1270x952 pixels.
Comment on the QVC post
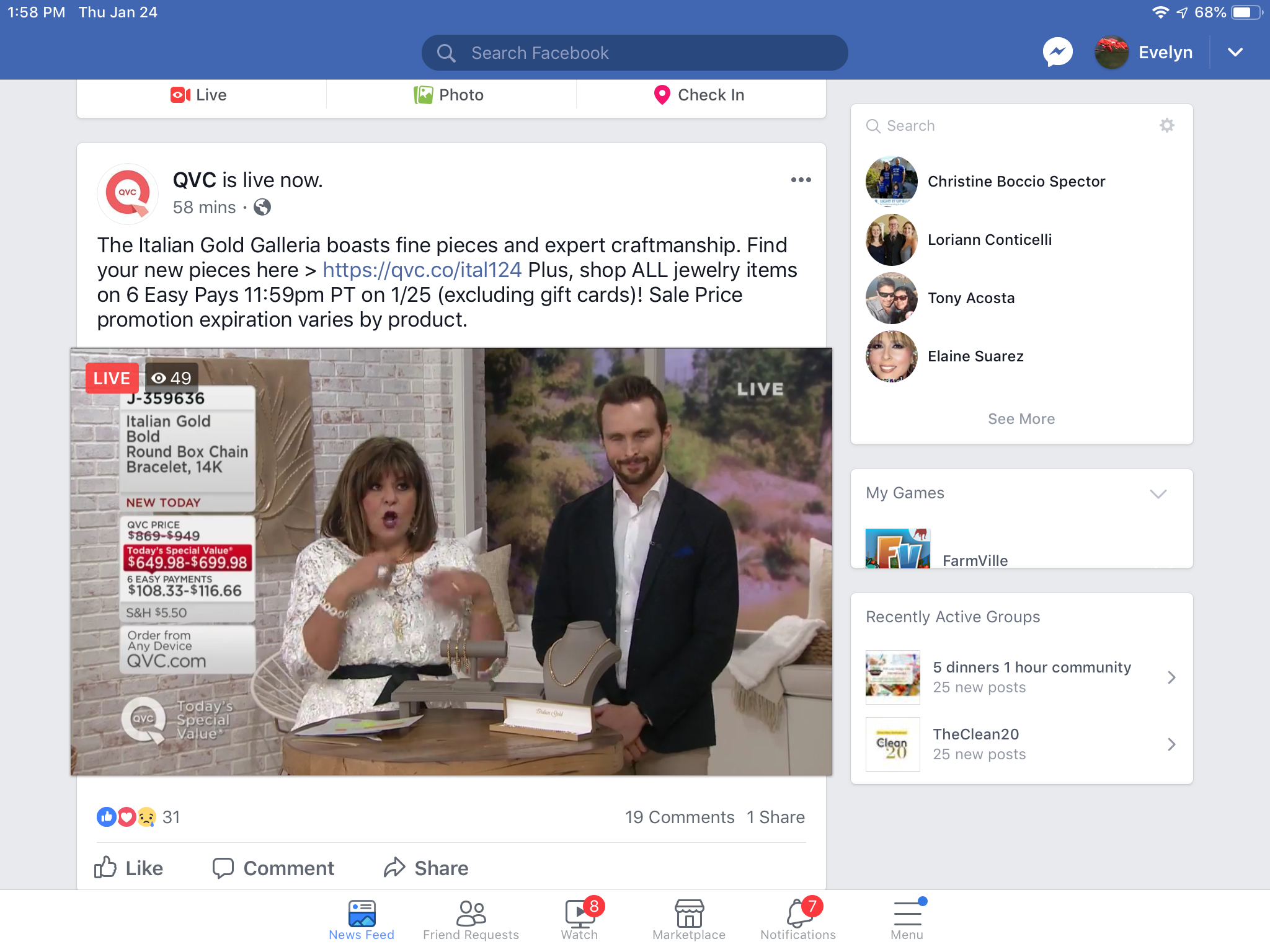tap(273, 868)
